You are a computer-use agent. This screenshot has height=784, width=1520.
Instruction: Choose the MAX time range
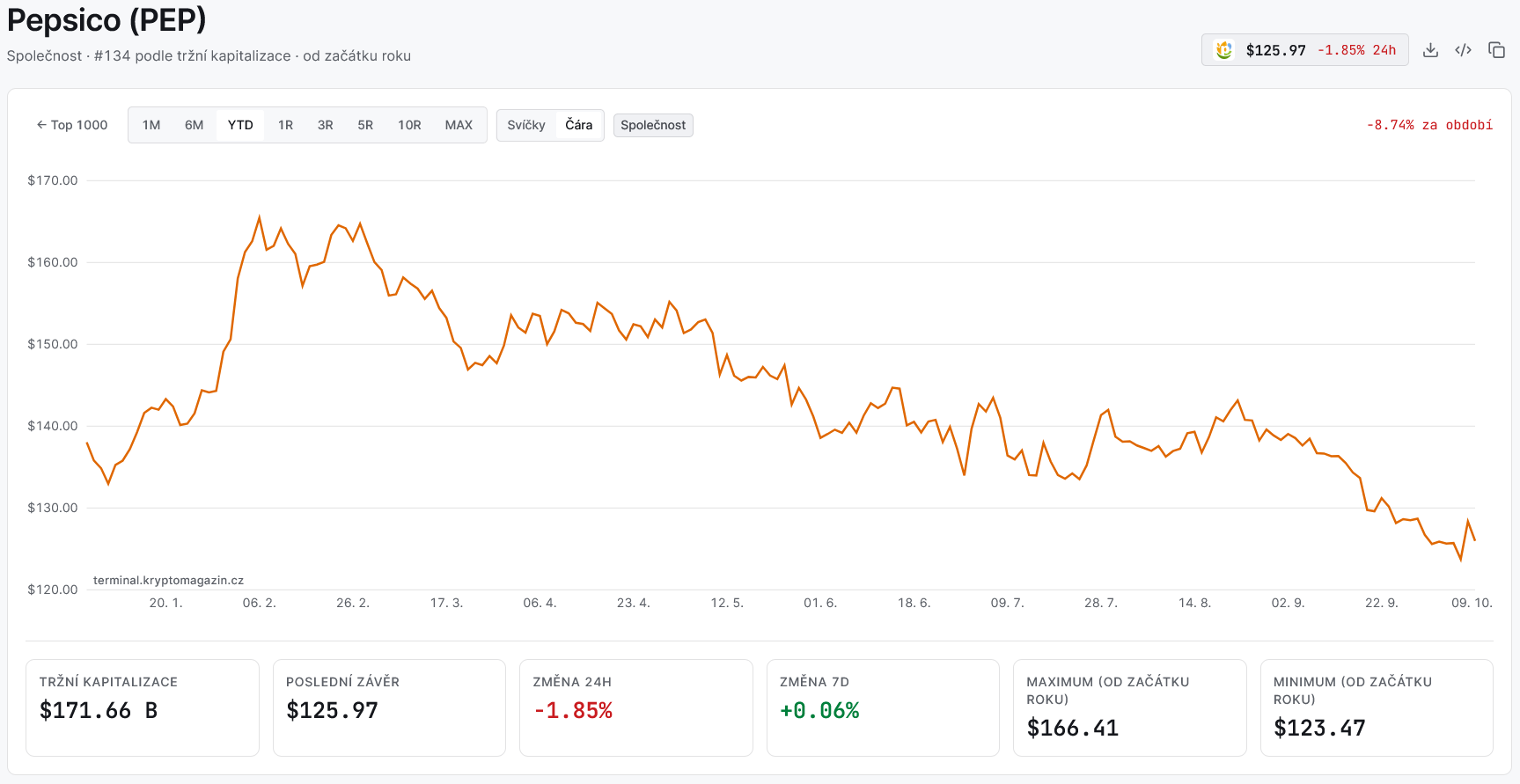point(459,125)
